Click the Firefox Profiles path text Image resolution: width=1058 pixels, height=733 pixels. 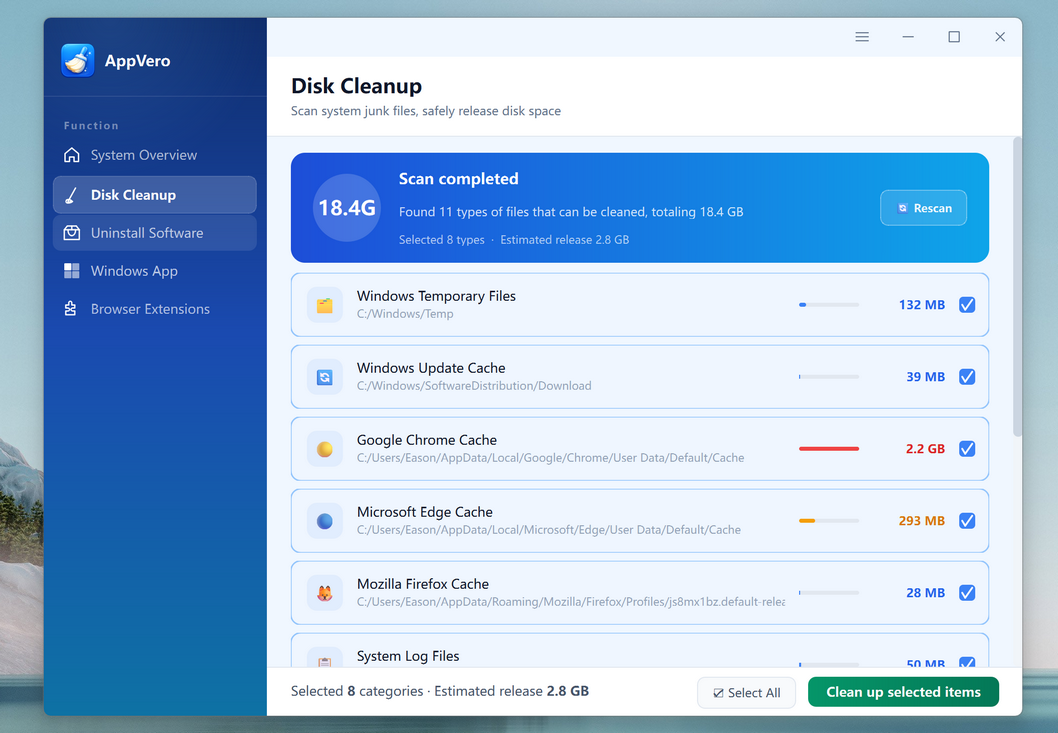(x=571, y=602)
